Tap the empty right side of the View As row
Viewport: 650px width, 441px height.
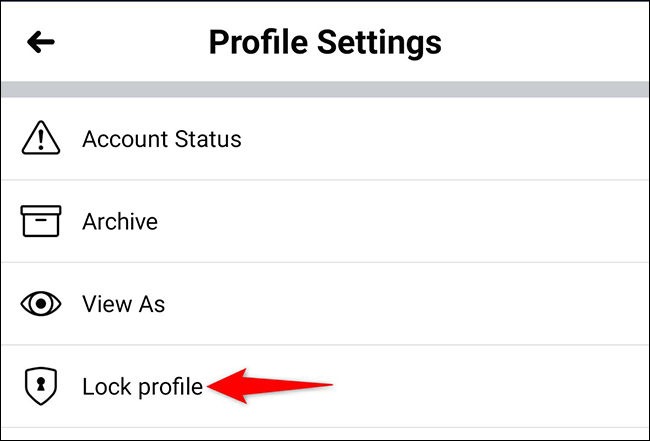(x=500, y=304)
